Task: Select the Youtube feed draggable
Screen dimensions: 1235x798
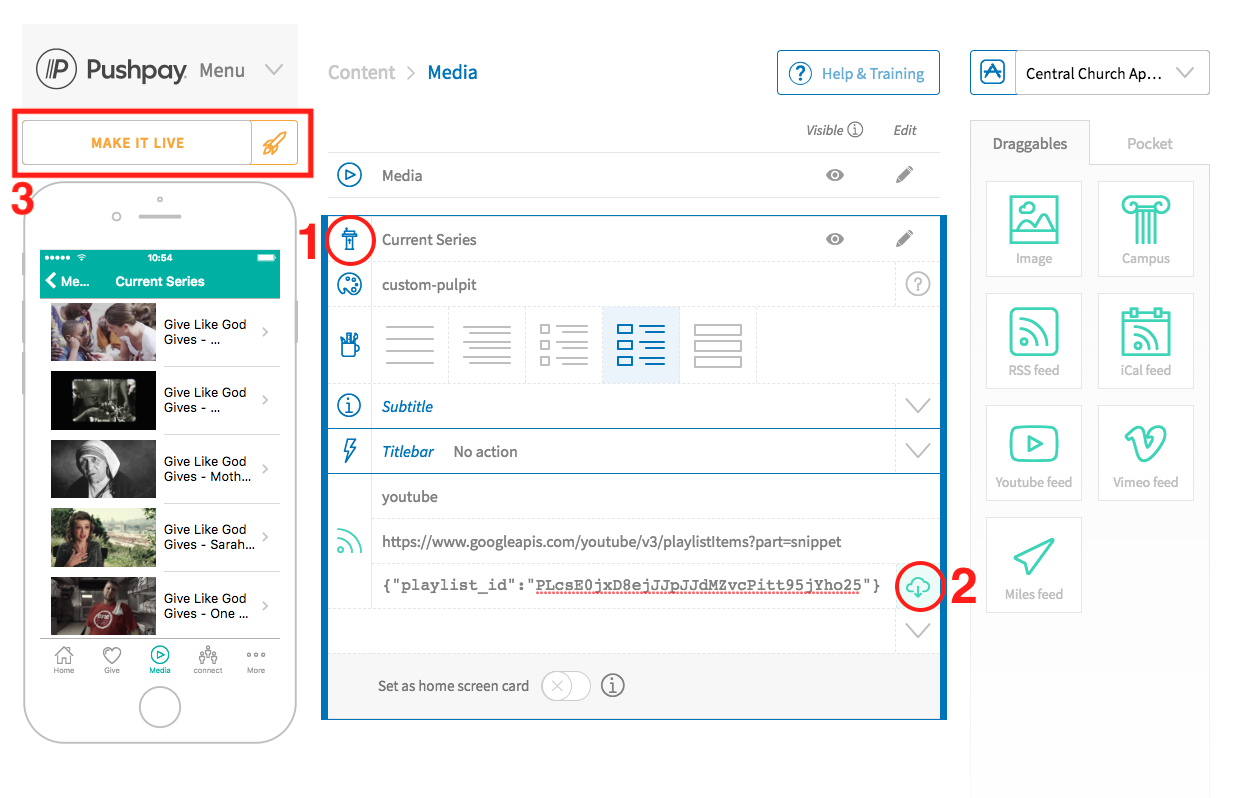Action: click(1033, 453)
